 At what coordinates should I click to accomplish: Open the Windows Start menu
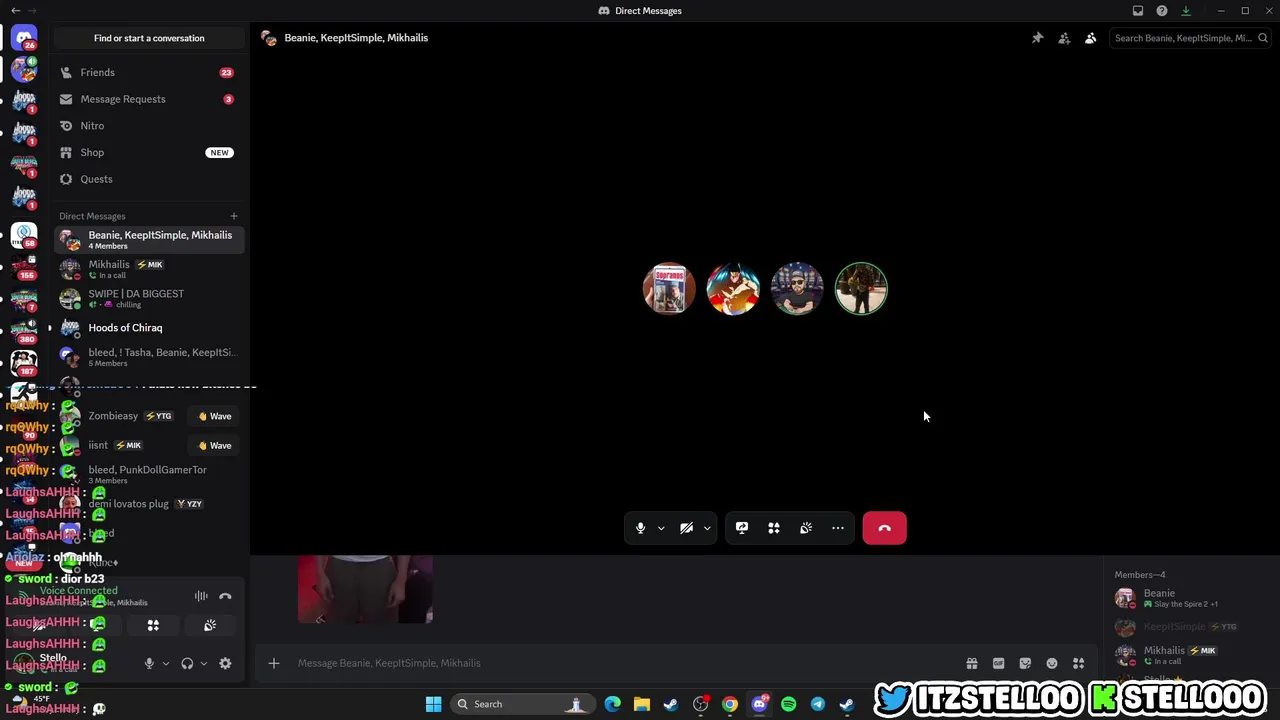pos(433,704)
